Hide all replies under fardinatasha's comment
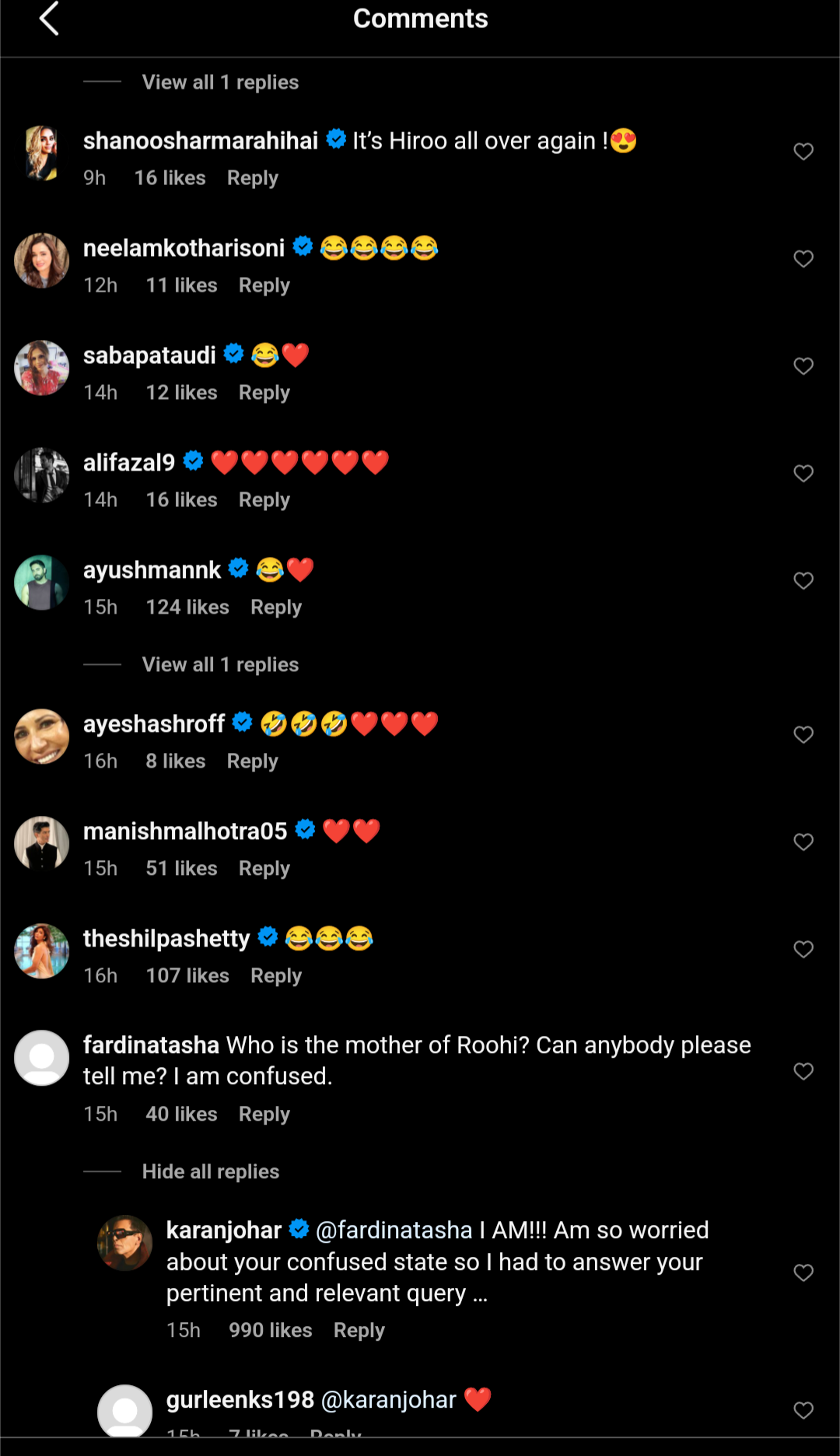Screen dimensions: 840x1456 pos(210,1172)
